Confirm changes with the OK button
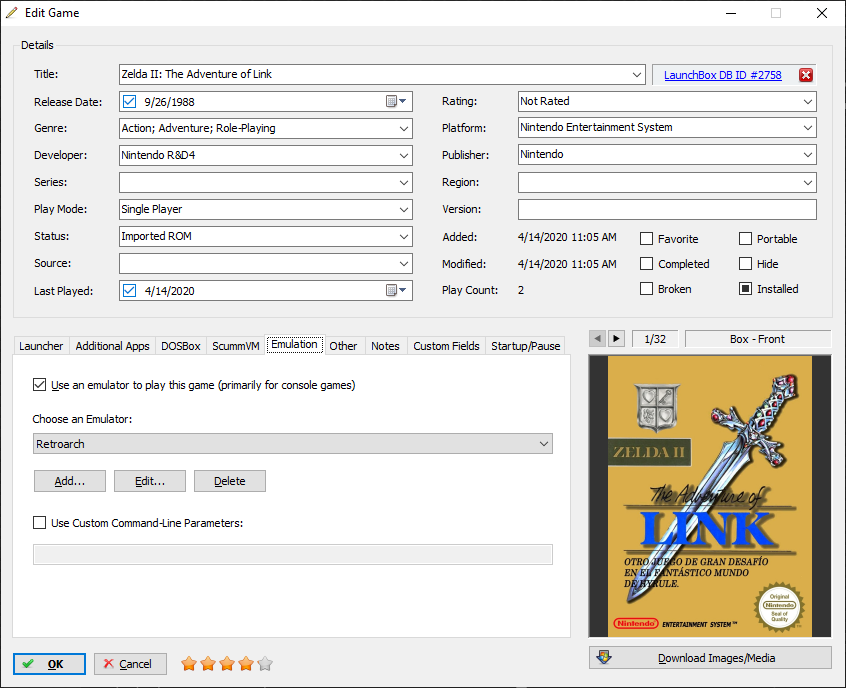The width and height of the screenshot is (846, 688). (x=49, y=664)
